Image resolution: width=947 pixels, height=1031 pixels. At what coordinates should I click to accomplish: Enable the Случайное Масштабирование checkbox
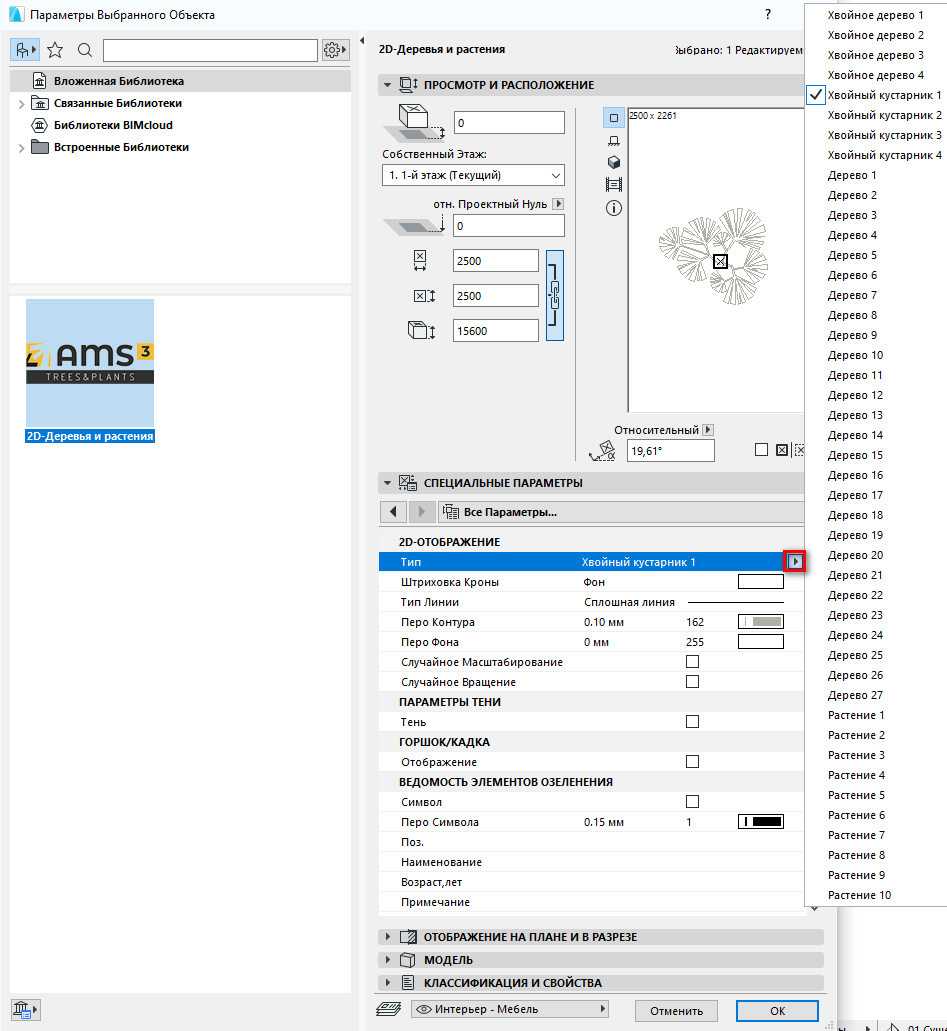pyautogui.click(x=692, y=662)
